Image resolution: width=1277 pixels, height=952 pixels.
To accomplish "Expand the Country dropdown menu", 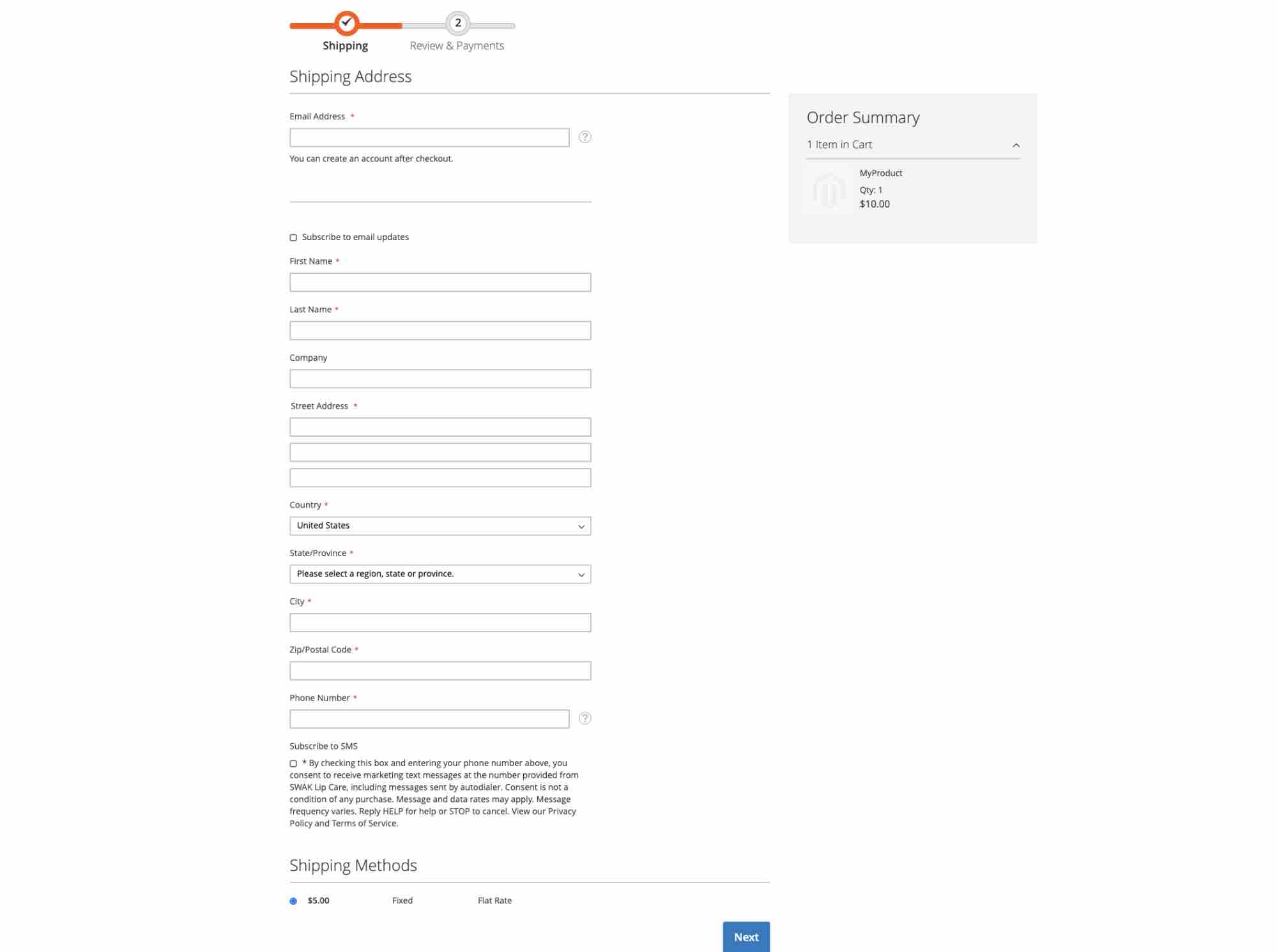I will coord(440,525).
